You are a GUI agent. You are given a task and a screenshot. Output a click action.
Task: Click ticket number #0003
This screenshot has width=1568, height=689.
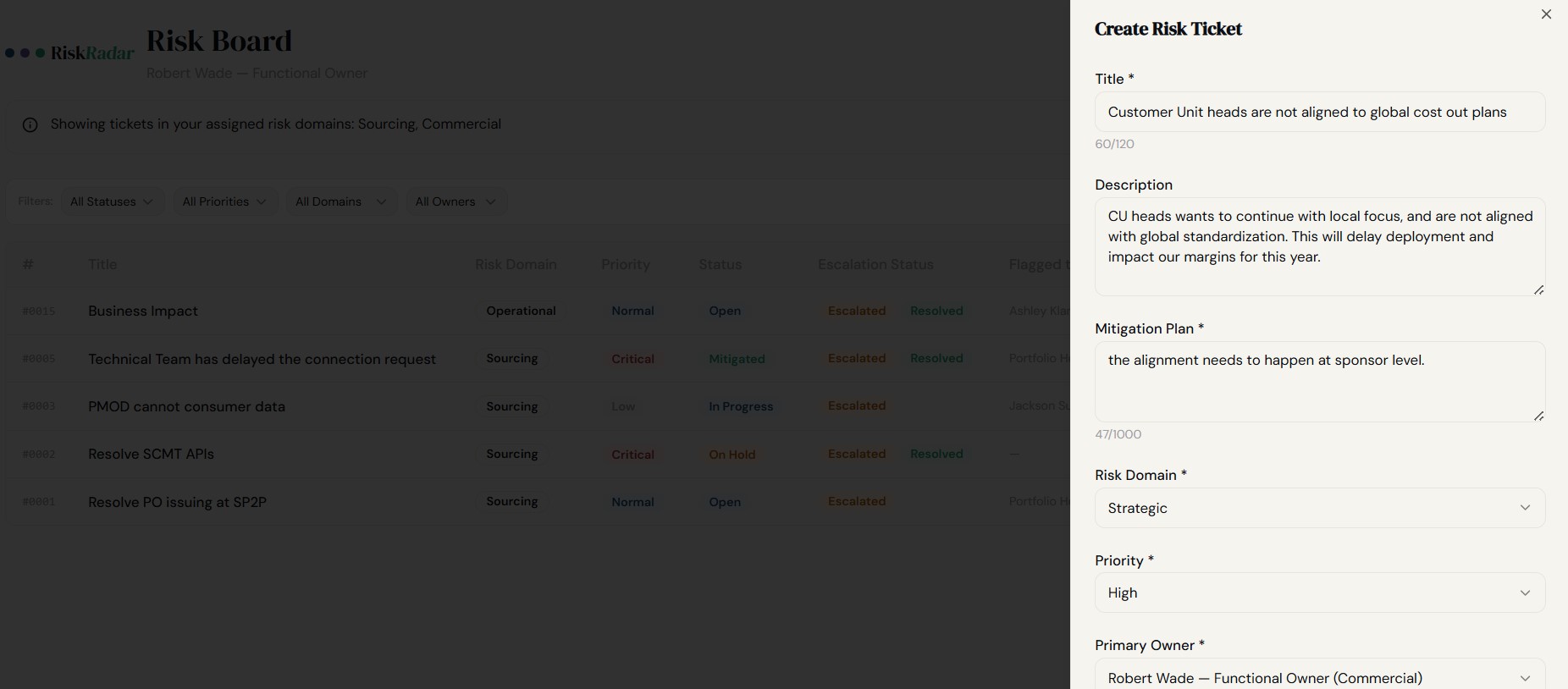38,406
